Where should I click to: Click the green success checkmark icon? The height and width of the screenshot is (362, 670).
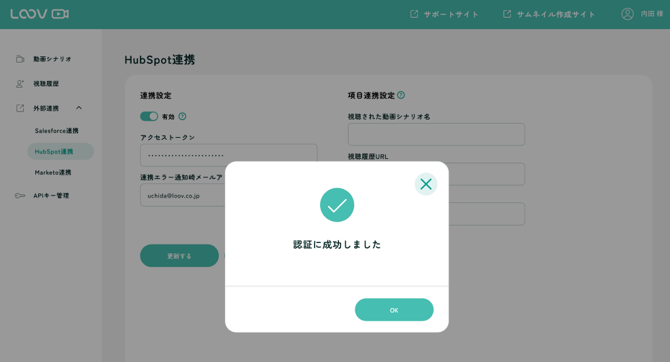pyautogui.click(x=337, y=205)
